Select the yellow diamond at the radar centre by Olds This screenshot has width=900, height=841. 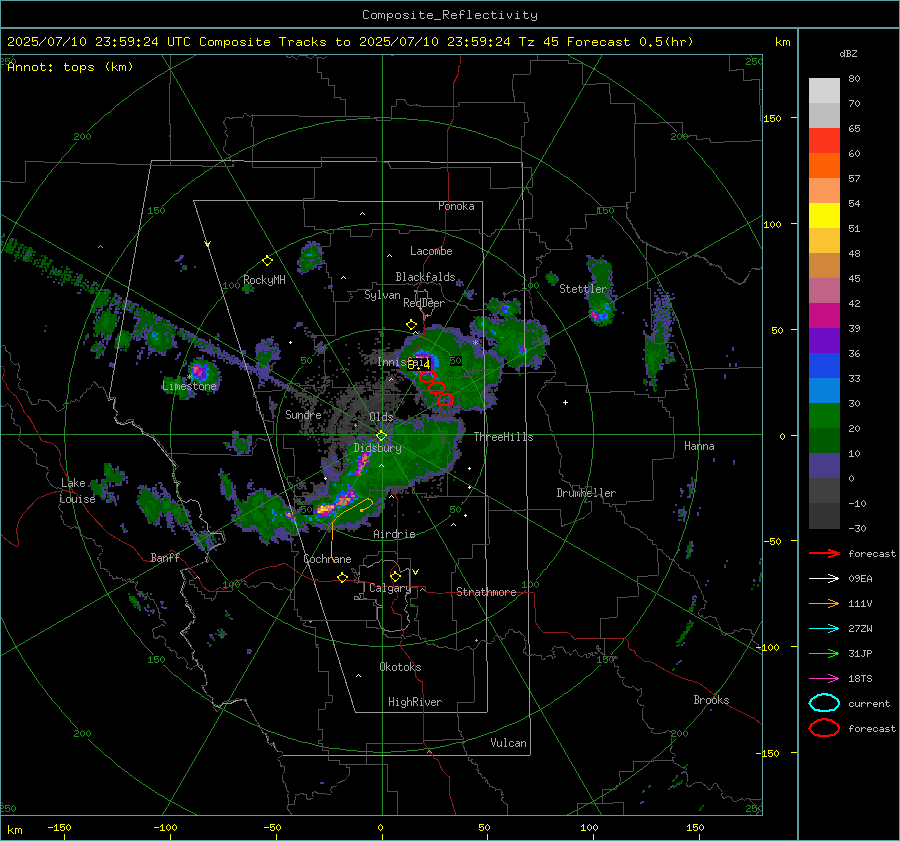pyautogui.click(x=381, y=436)
